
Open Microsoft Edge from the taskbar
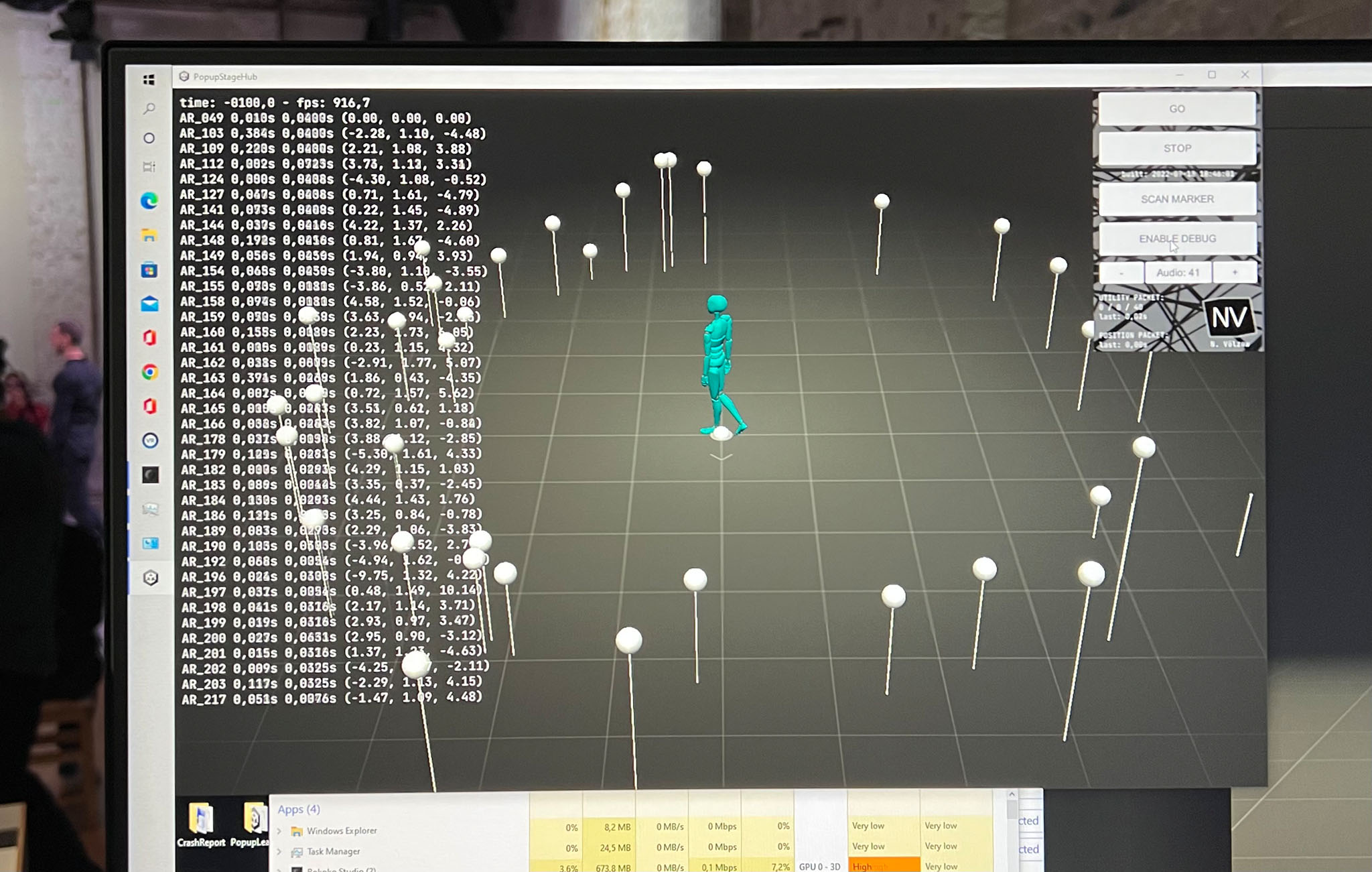point(149,200)
